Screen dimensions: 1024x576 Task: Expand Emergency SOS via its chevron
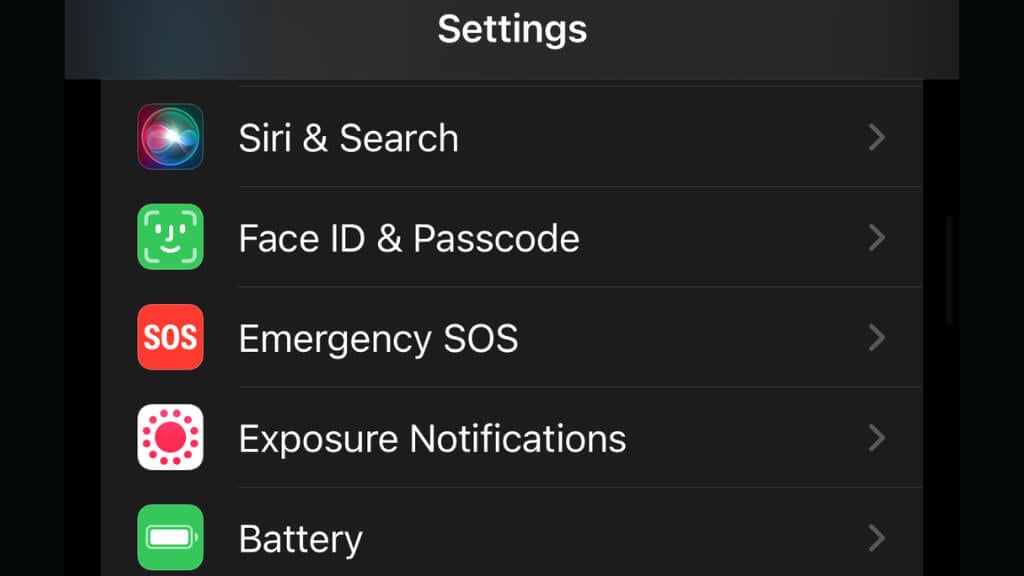[876, 338]
